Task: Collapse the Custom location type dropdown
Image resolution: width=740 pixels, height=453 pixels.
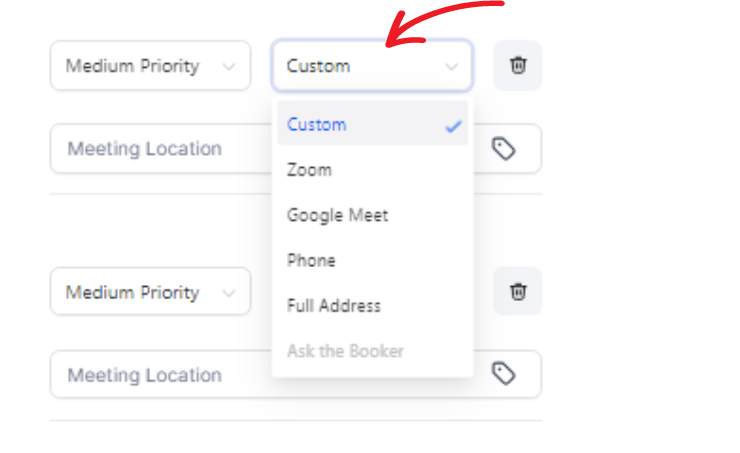Action: pyautogui.click(x=372, y=66)
